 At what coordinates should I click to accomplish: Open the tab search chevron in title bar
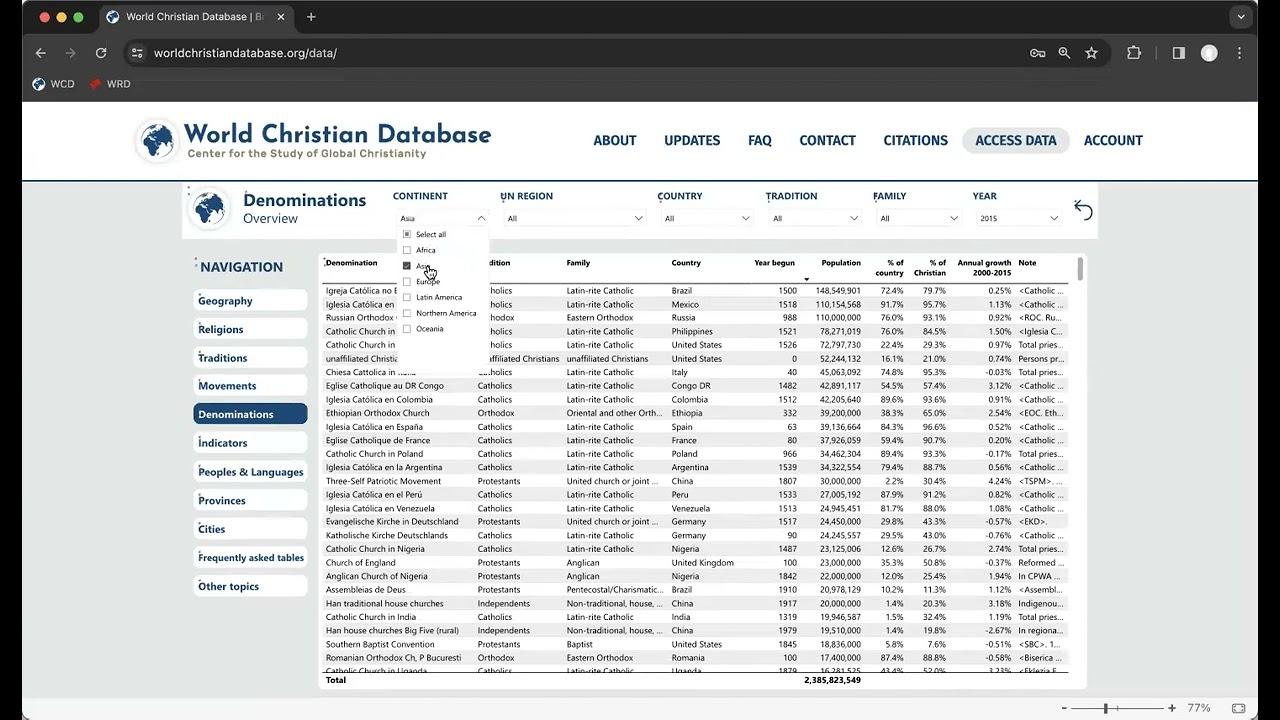pos(1241,17)
